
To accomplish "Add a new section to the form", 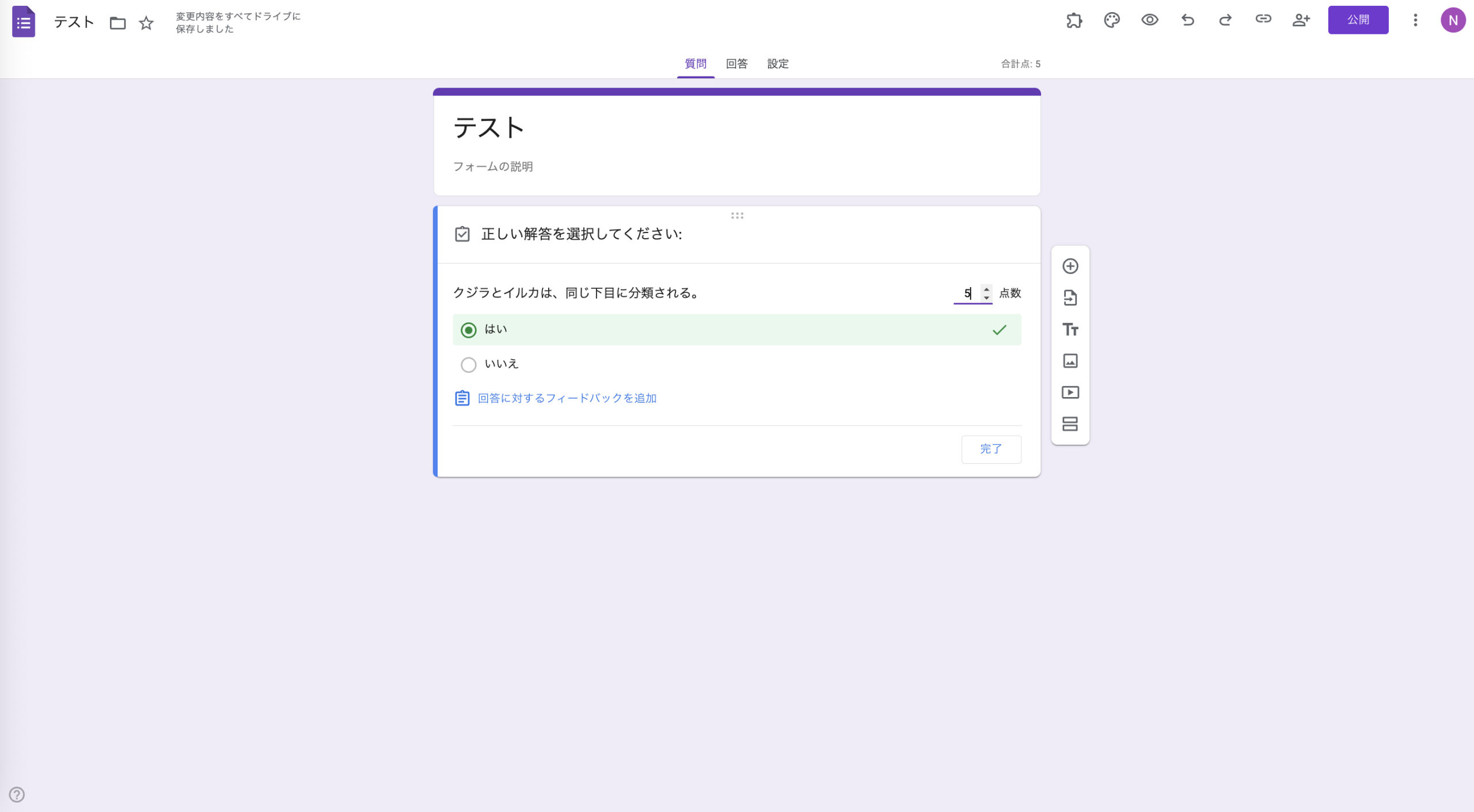I will point(1070,424).
